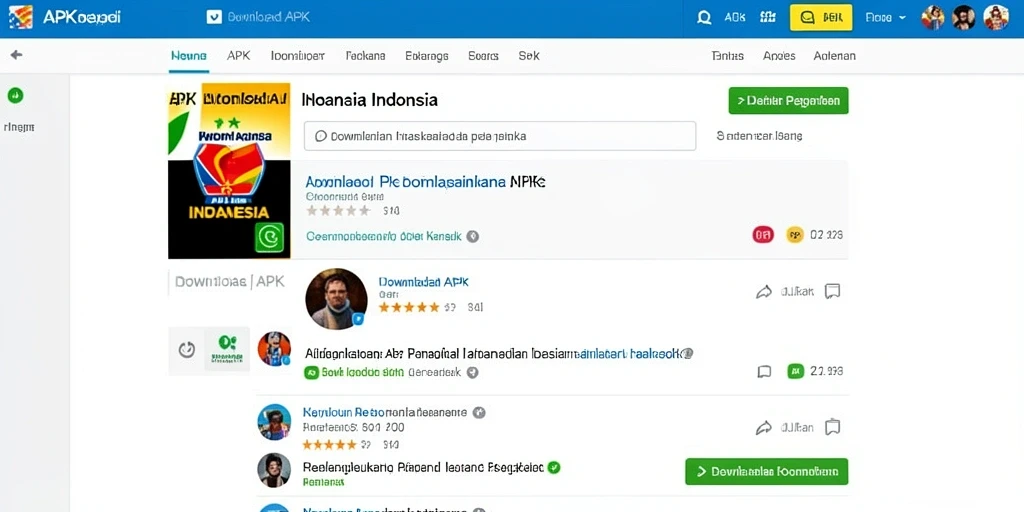Toggle checkbox beside Download APK header
The image size is (1024, 512).
click(214, 18)
